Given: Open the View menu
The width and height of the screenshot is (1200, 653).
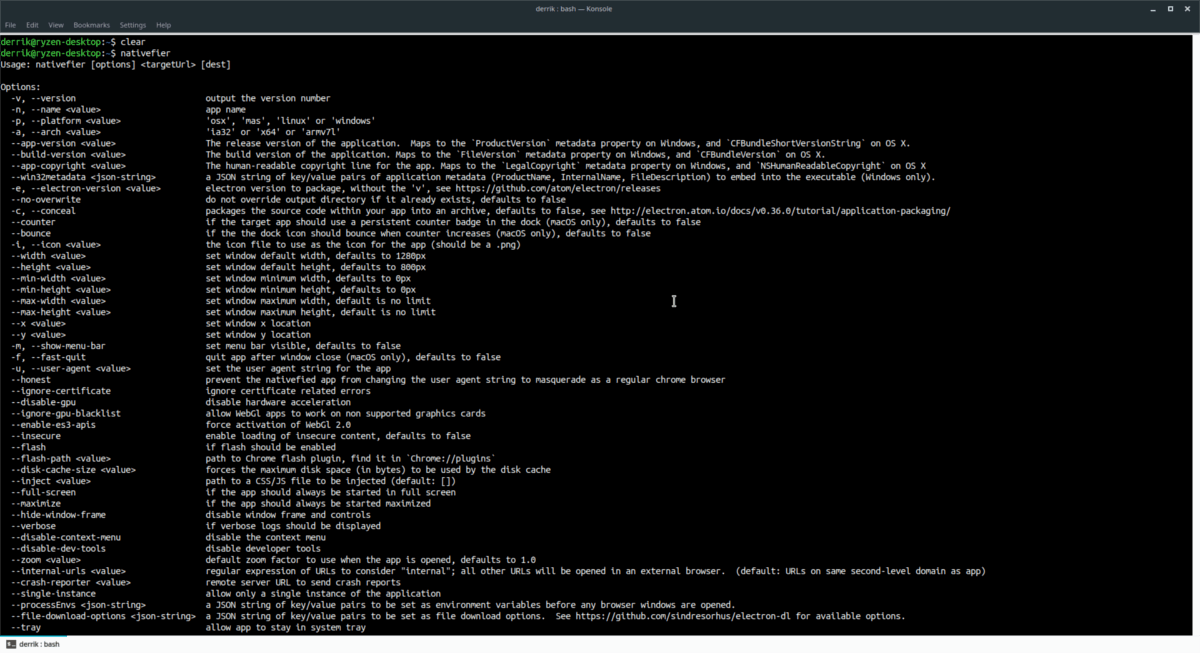Looking at the screenshot, I should (x=56, y=24).
